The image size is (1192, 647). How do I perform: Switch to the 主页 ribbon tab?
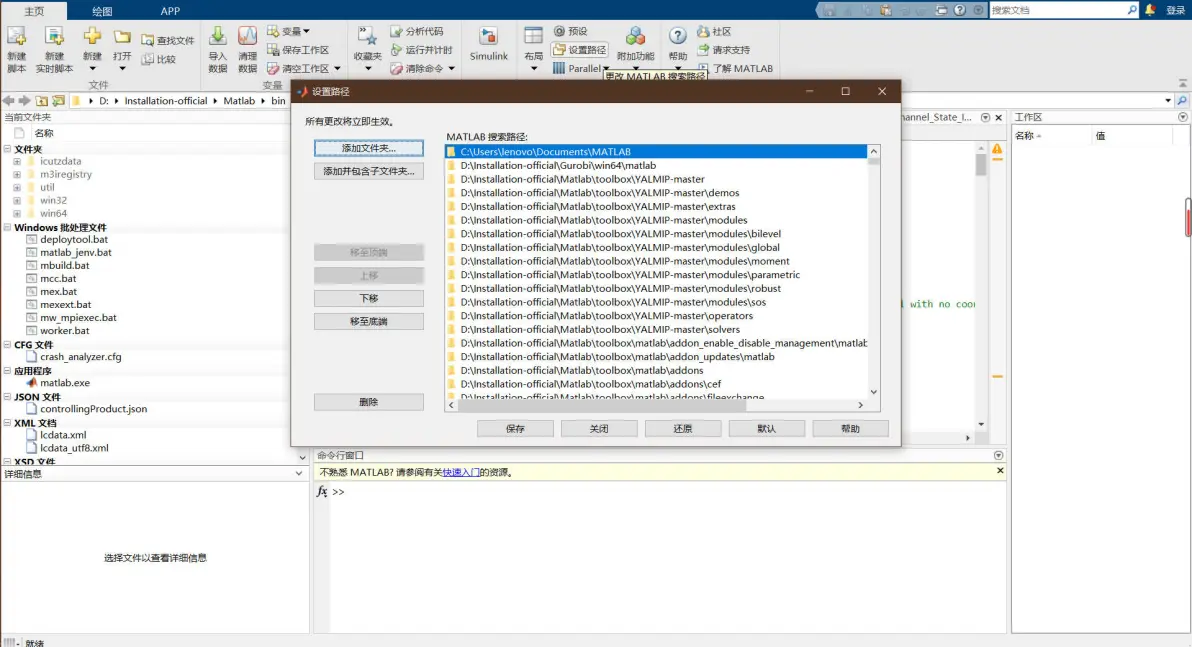tap(34, 11)
